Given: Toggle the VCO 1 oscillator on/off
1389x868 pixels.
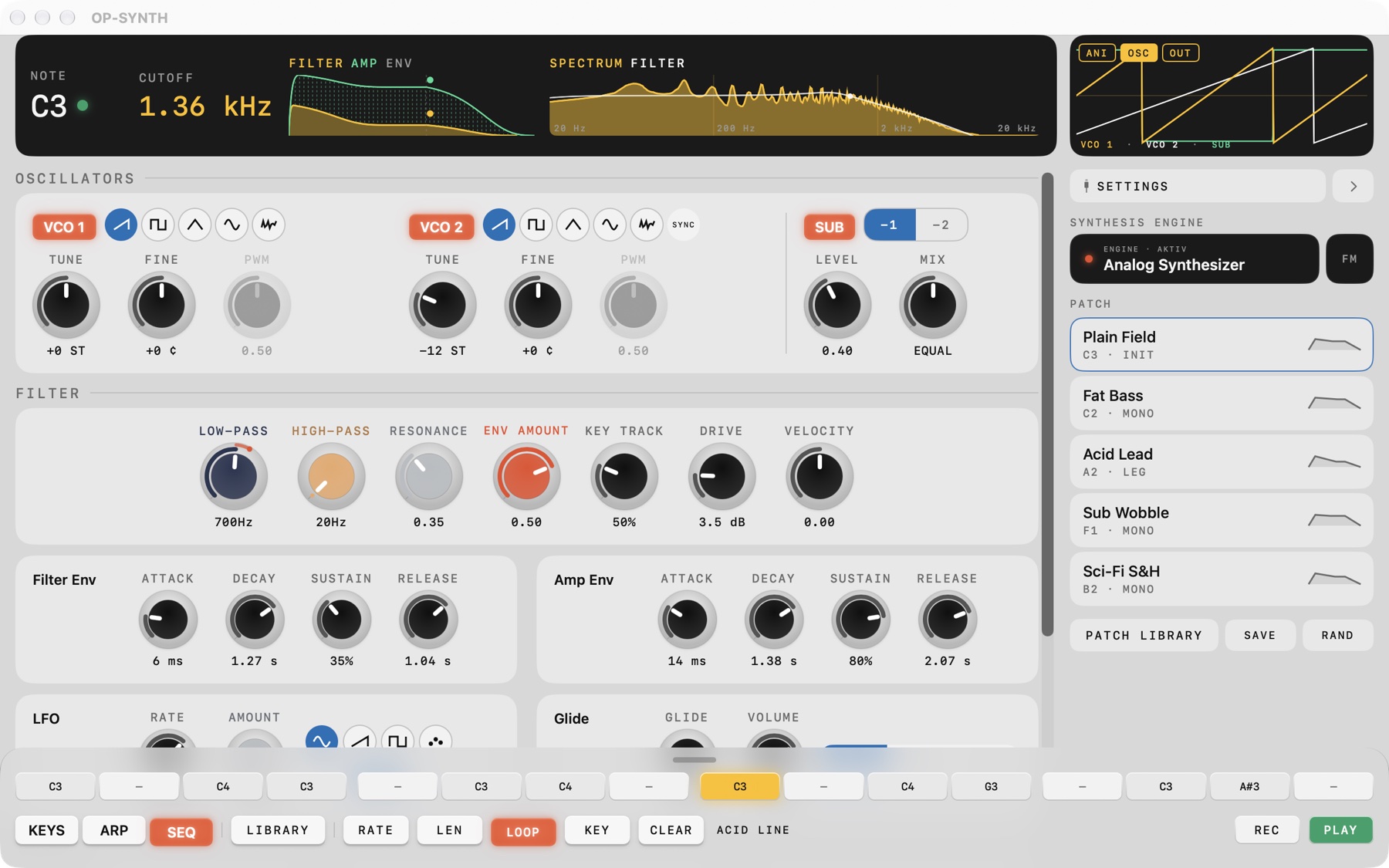Looking at the screenshot, I should pyautogui.click(x=64, y=227).
